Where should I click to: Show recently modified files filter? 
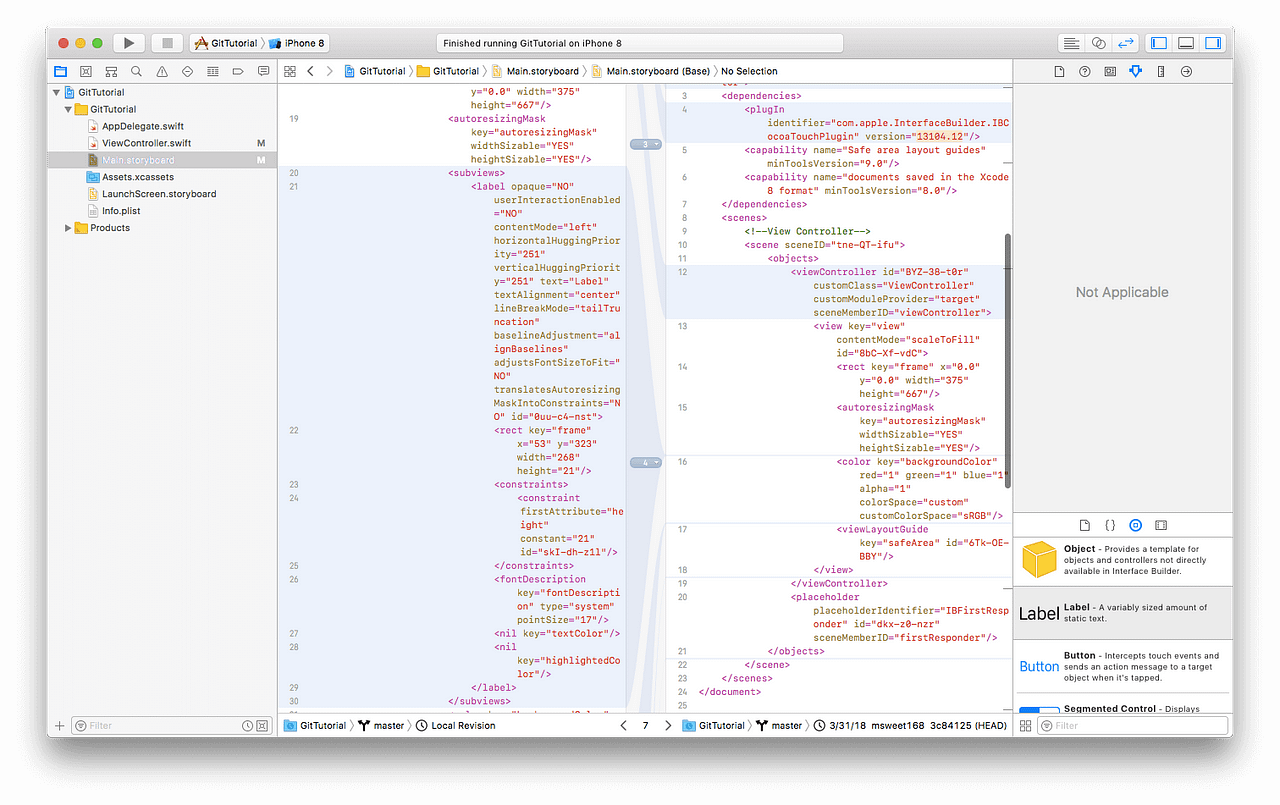pyautogui.click(x=248, y=726)
